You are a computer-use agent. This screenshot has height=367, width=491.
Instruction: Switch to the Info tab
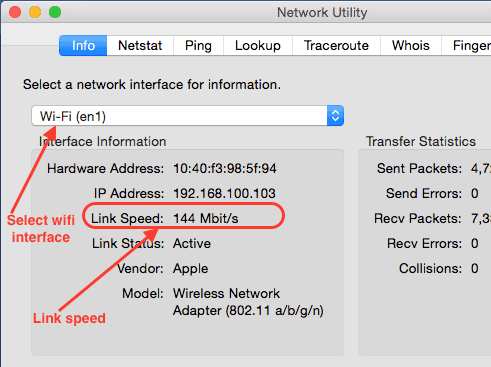83,45
